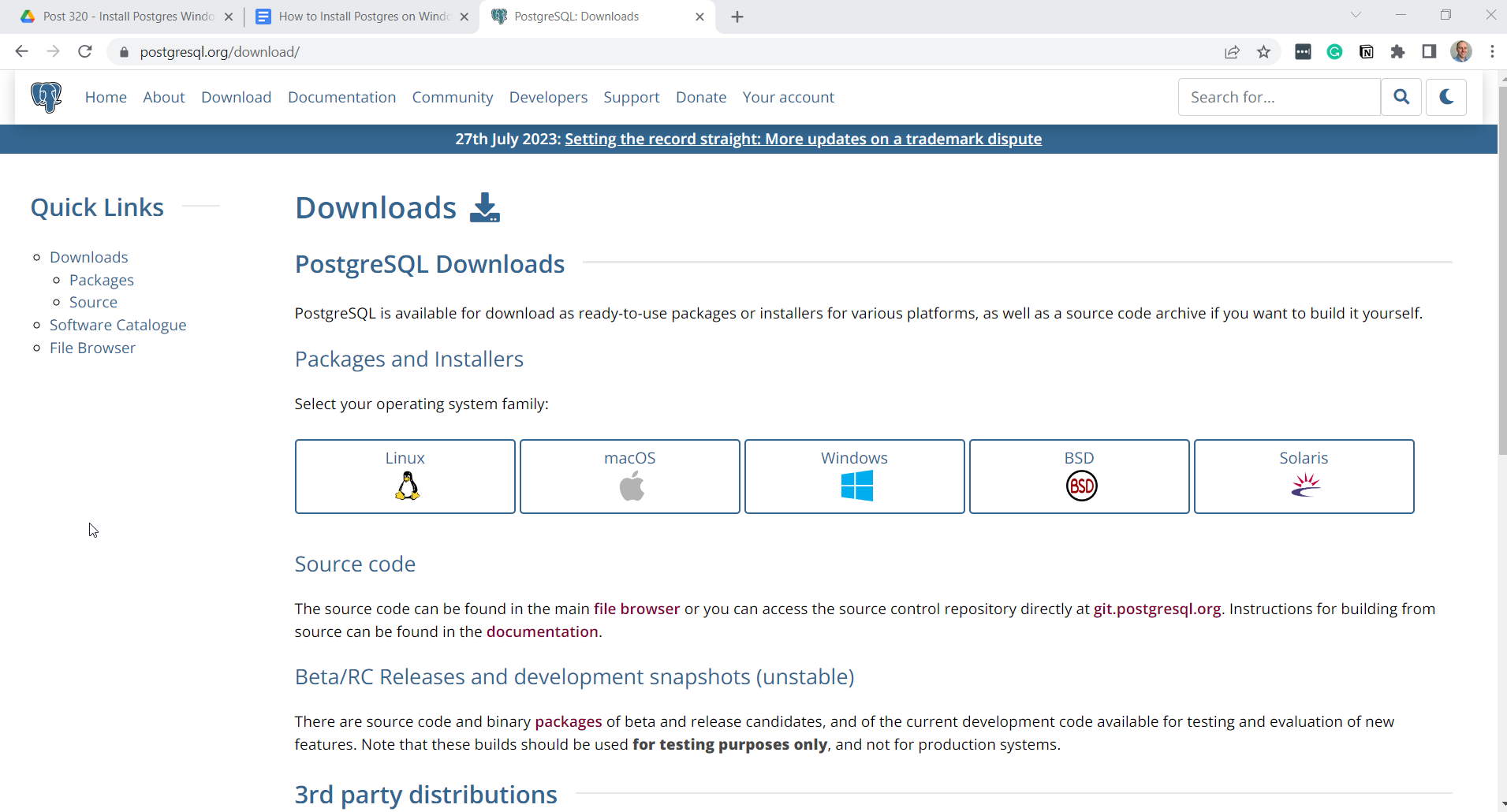The width and height of the screenshot is (1507, 812).
Task: Open Chrome's three-dot menu
Action: click(x=1492, y=52)
